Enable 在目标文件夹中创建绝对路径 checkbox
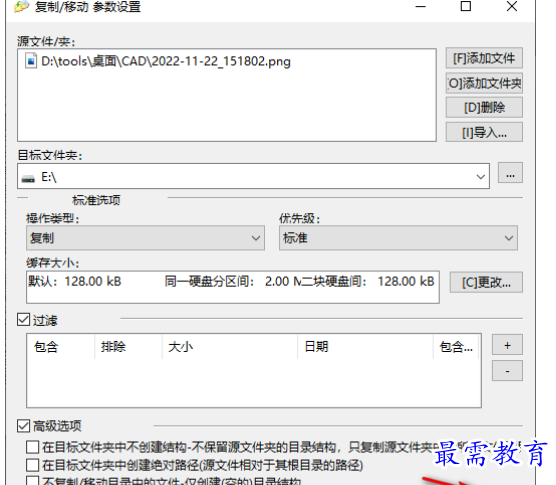 coord(32,465)
